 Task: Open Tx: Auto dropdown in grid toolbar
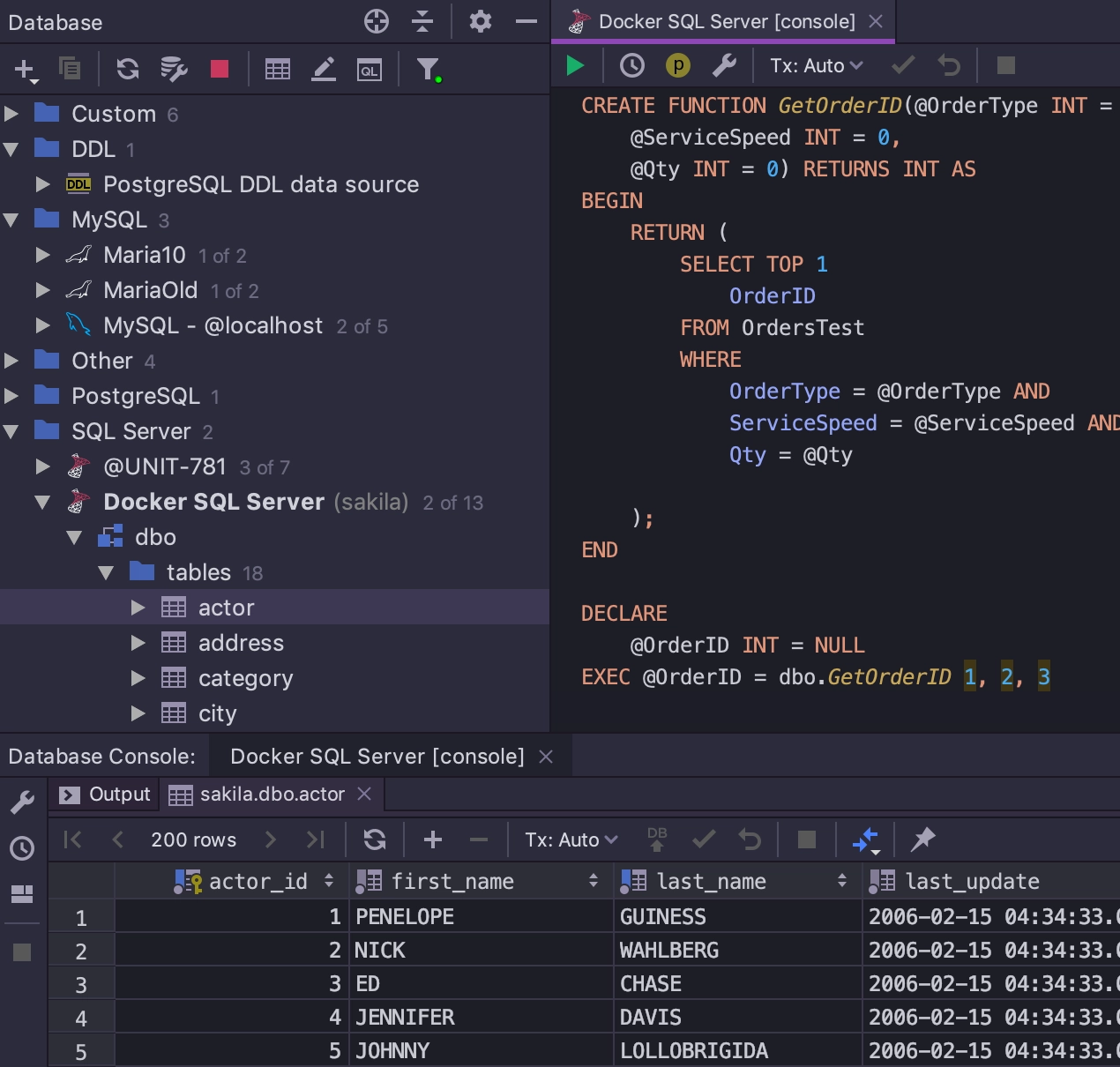click(x=571, y=839)
